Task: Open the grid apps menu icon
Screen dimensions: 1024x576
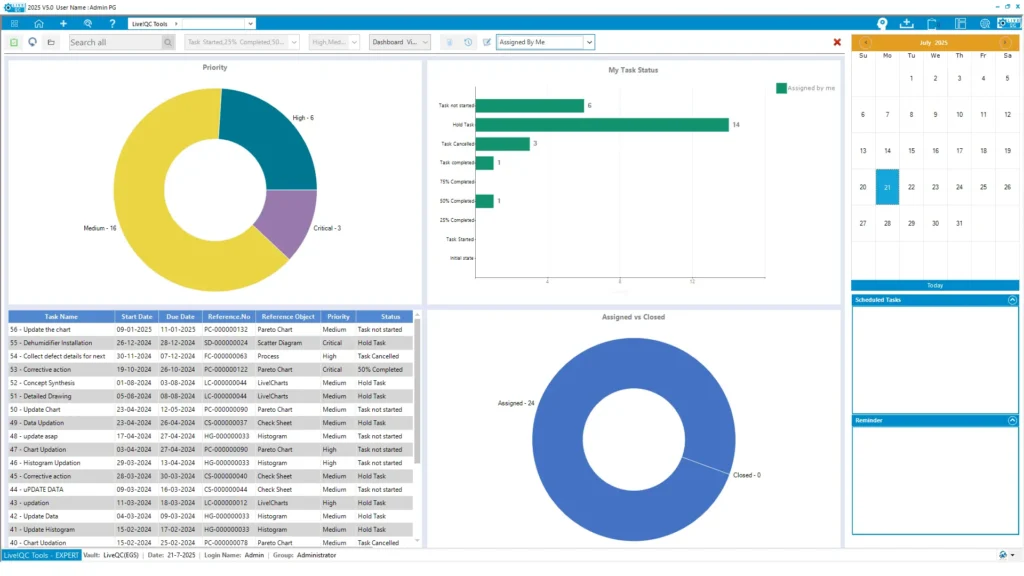Action: click(14, 24)
